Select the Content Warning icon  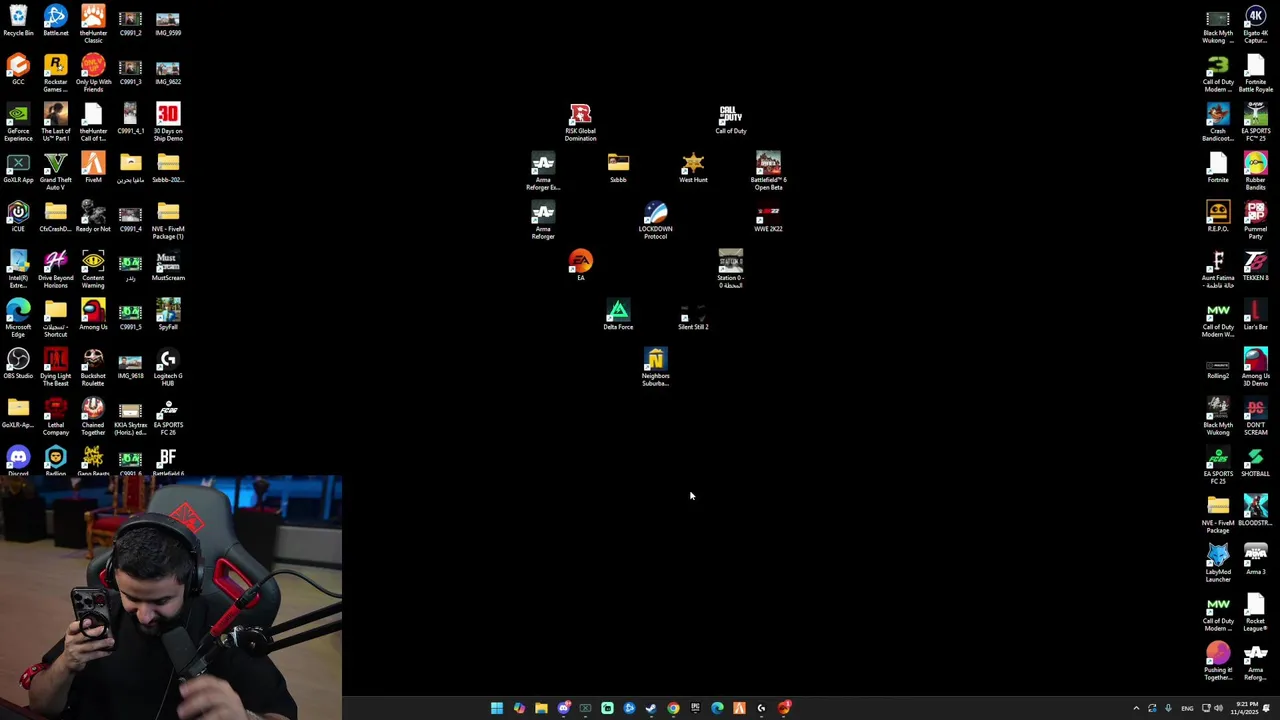click(93, 269)
